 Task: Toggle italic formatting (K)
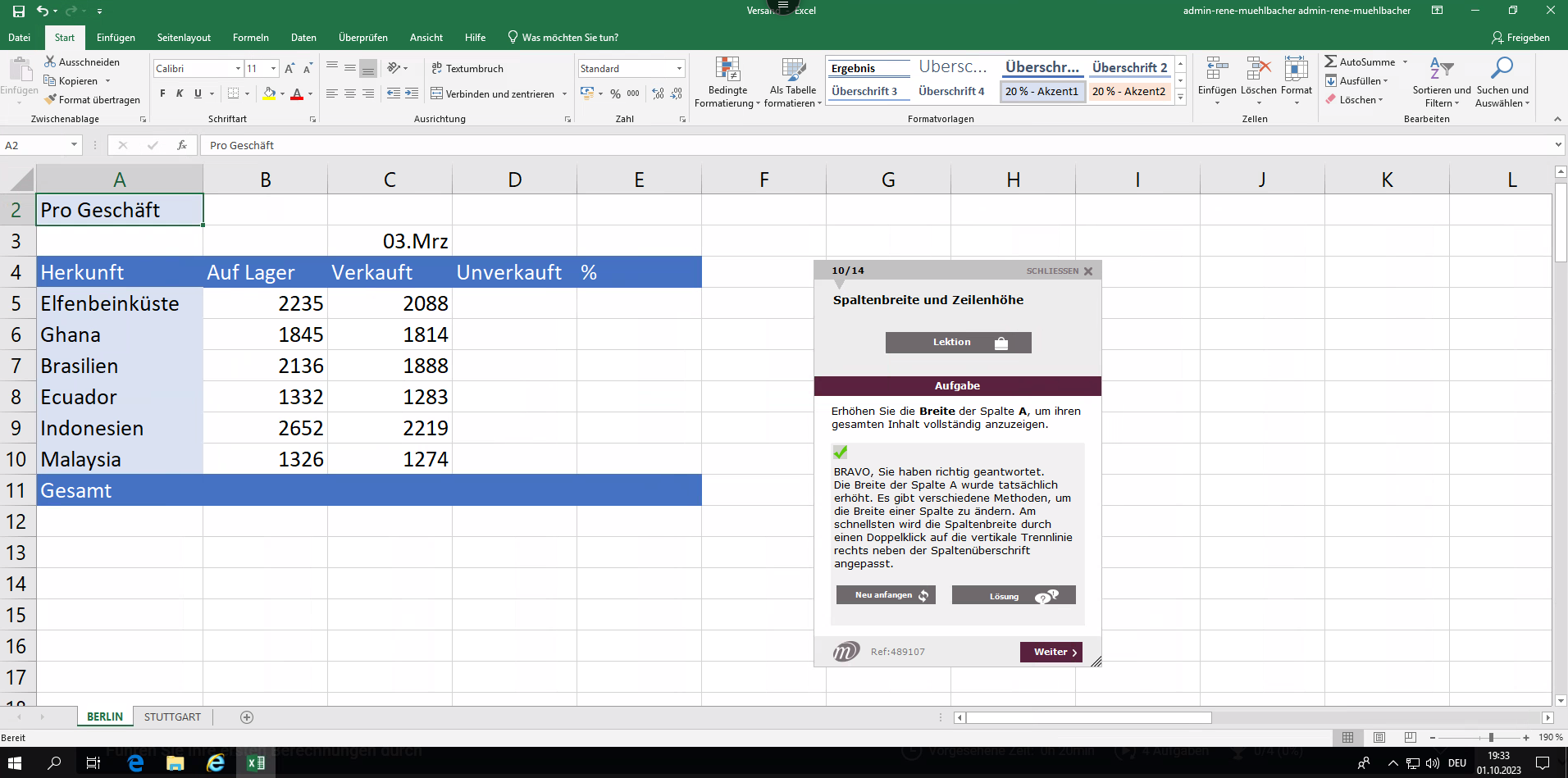click(x=180, y=94)
